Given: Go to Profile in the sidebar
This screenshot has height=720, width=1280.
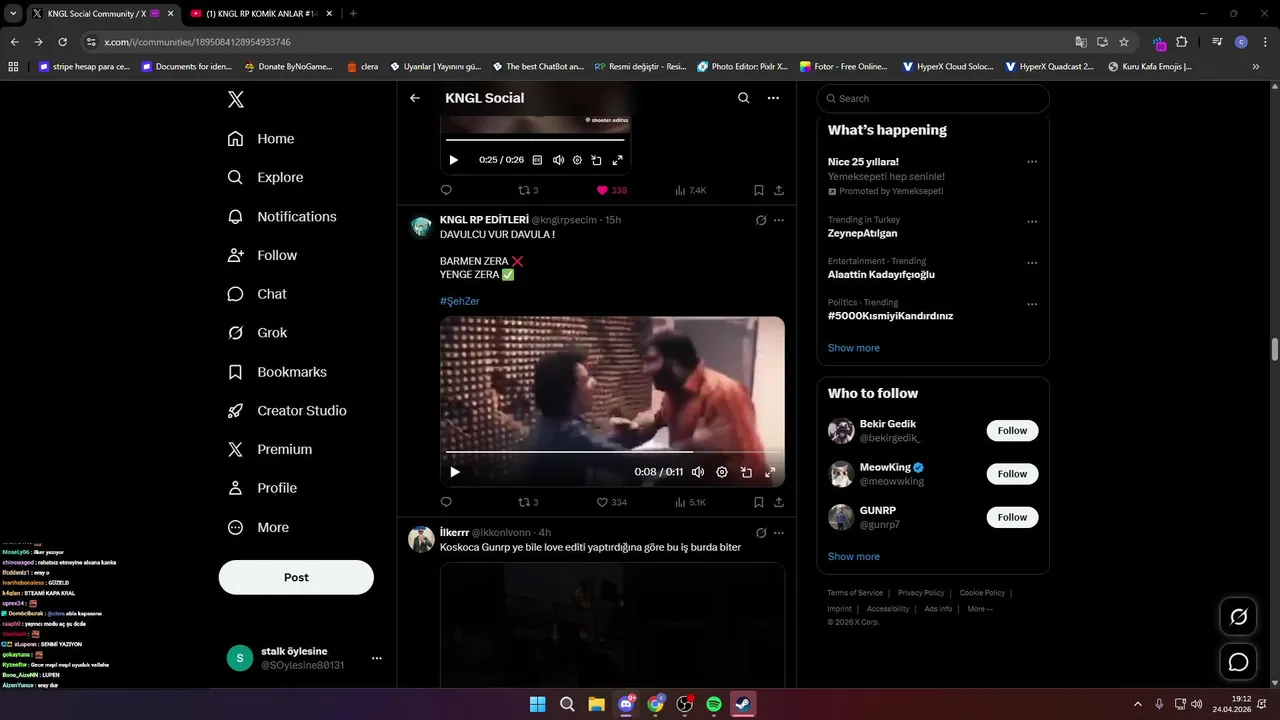Looking at the screenshot, I should 262,488.
